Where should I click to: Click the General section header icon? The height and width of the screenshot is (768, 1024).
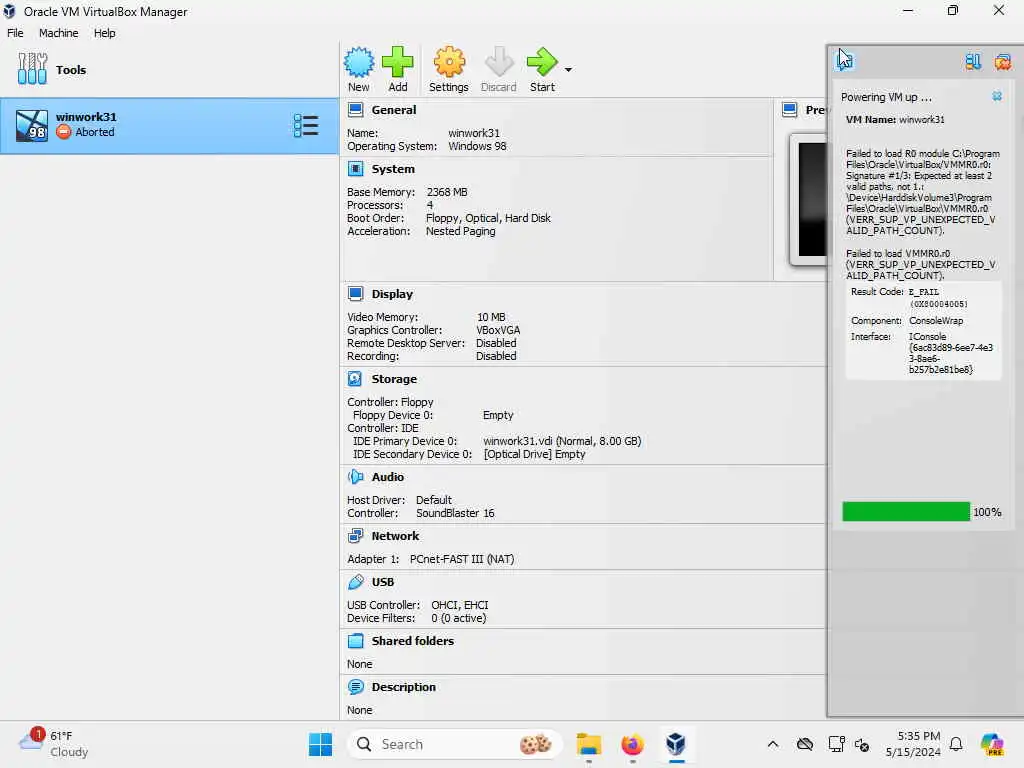[x=355, y=110]
